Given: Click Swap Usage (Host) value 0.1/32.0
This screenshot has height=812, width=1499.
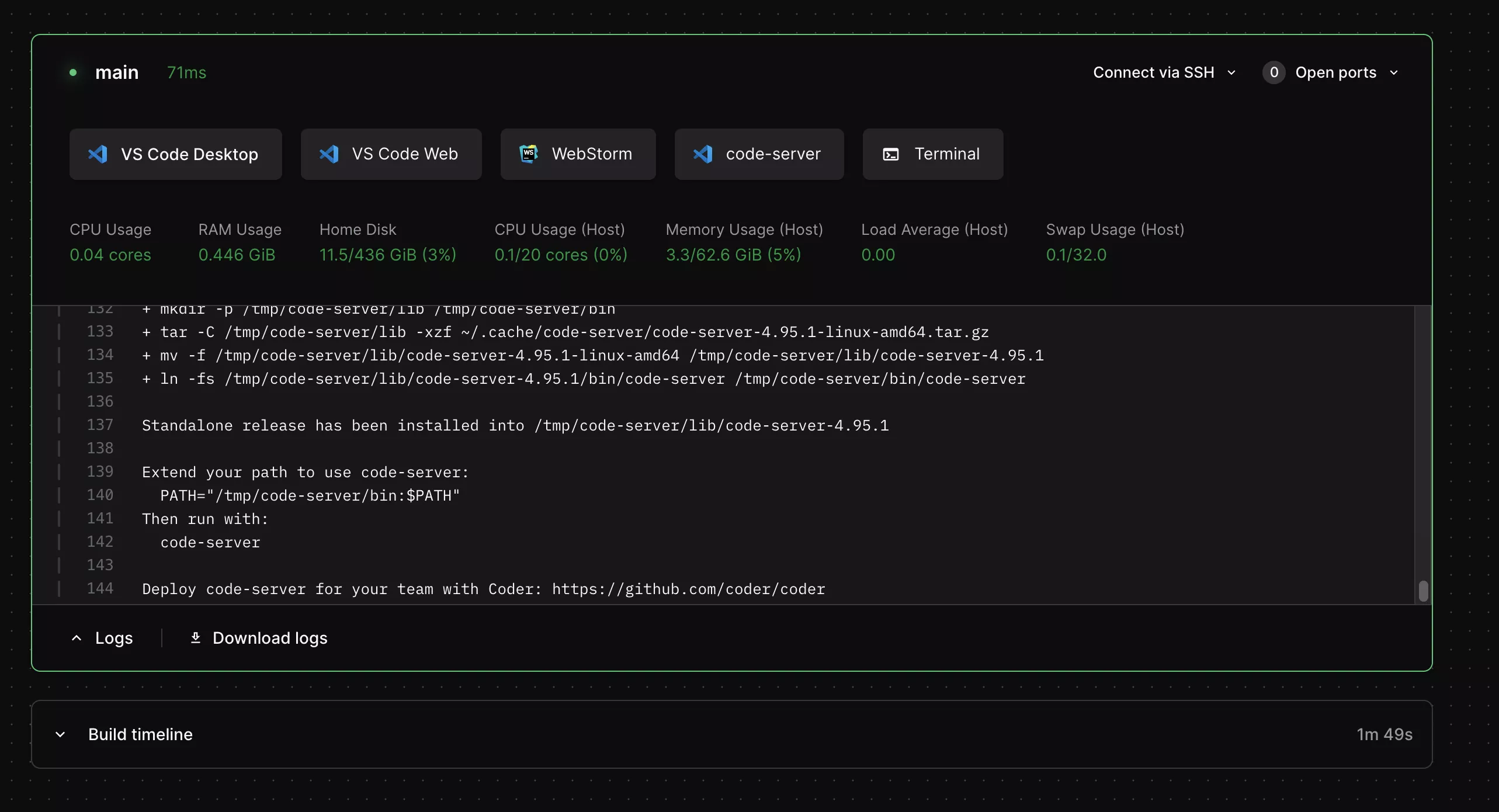Looking at the screenshot, I should pyautogui.click(x=1076, y=255).
